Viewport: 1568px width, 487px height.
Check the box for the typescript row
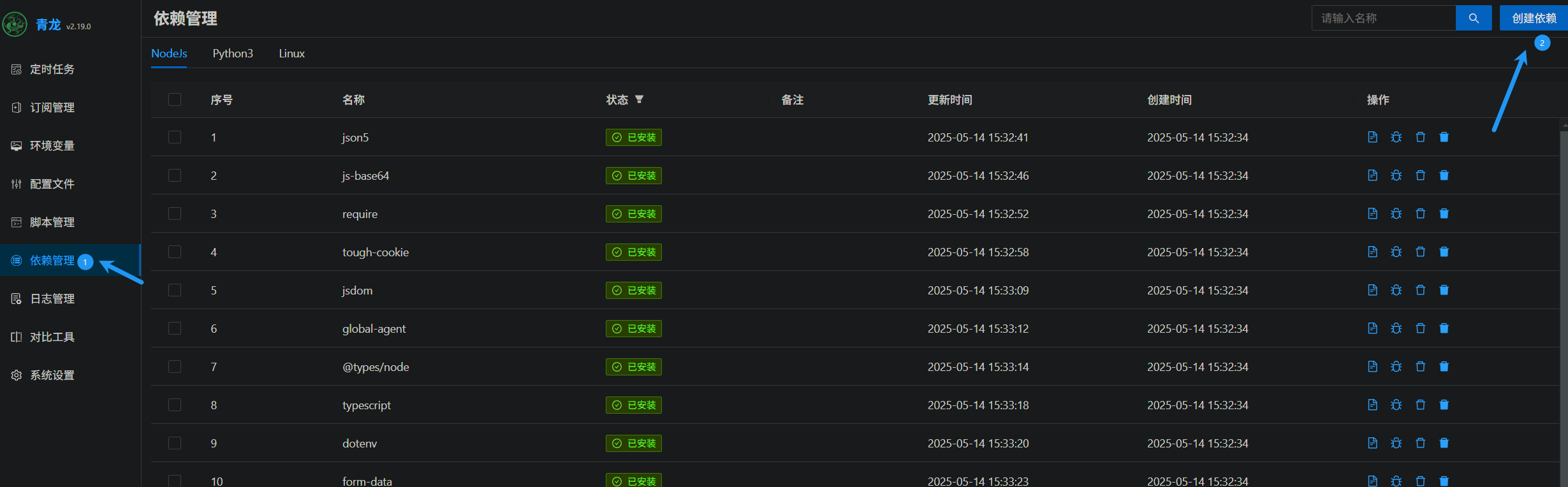(x=175, y=405)
